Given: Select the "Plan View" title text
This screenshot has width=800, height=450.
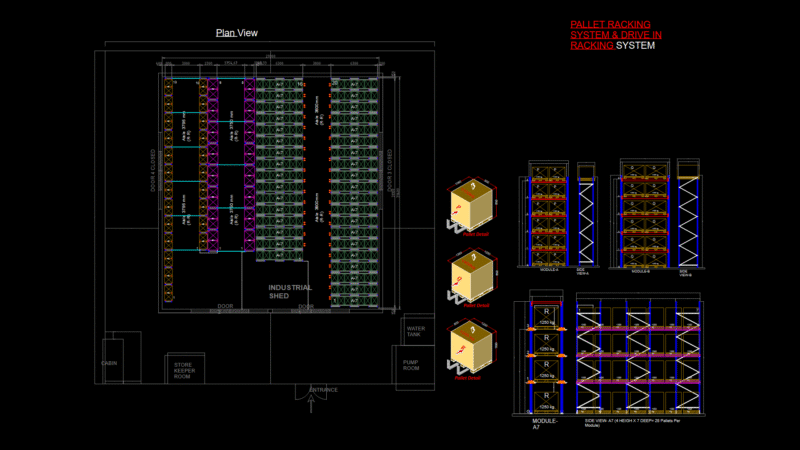Looking at the screenshot, I should point(237,33).
